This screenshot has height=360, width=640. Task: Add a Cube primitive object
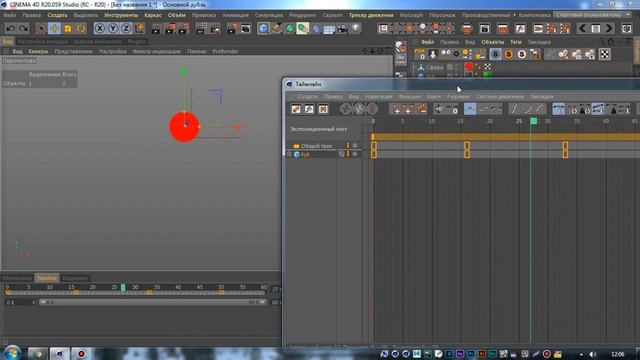point(263,28)
